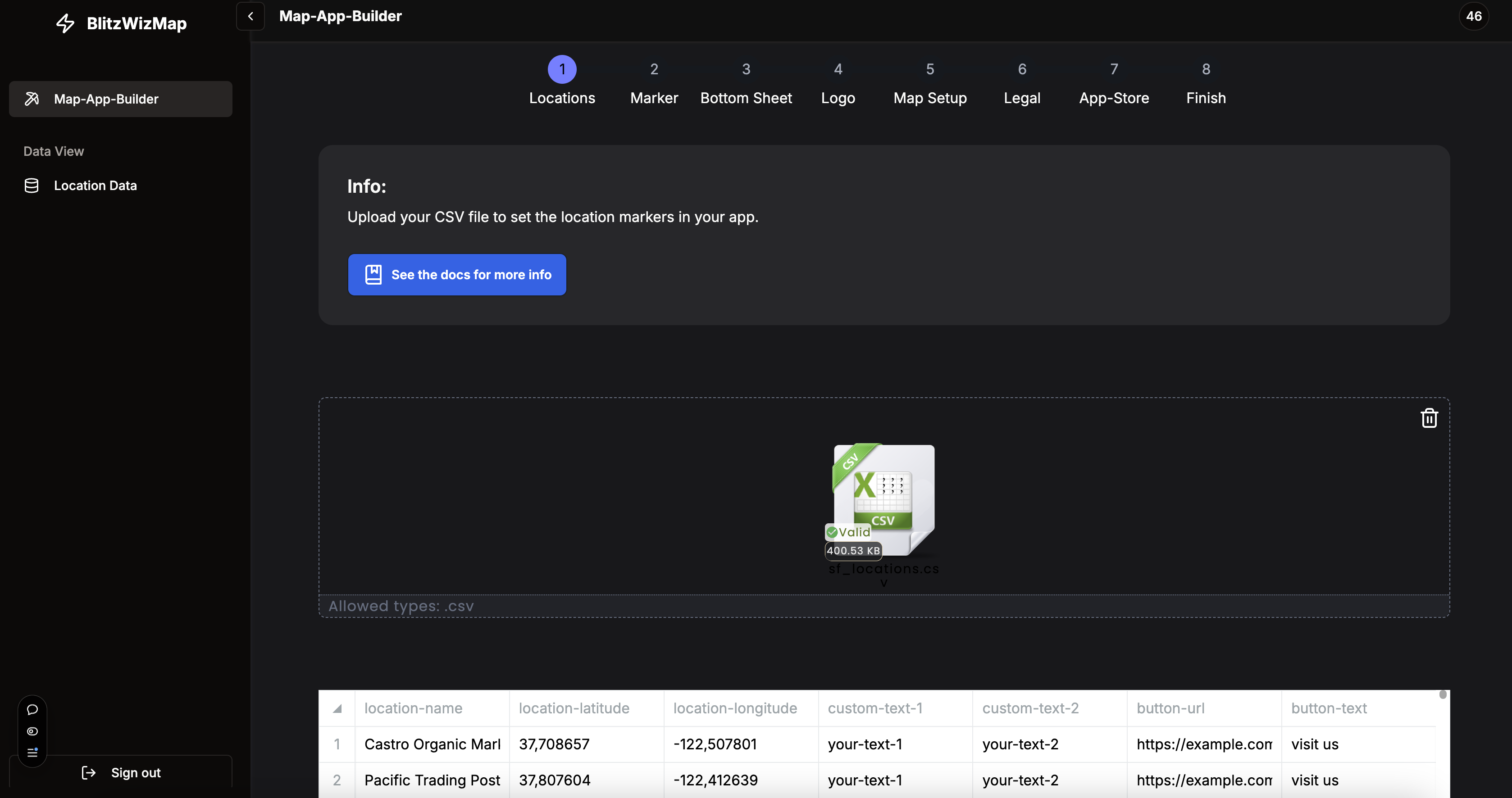Click latitude cell 37,708657

586,744
